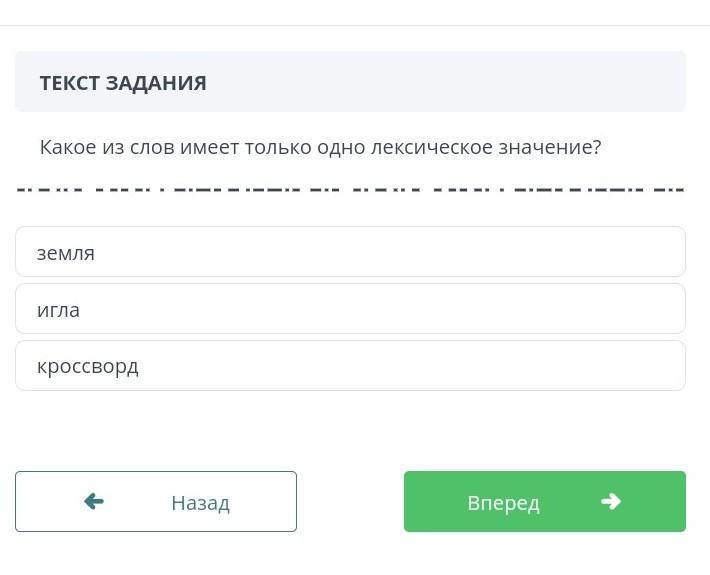Choose игла as the answer
Viewport: 710px width, 575px height.
(350, 309)
